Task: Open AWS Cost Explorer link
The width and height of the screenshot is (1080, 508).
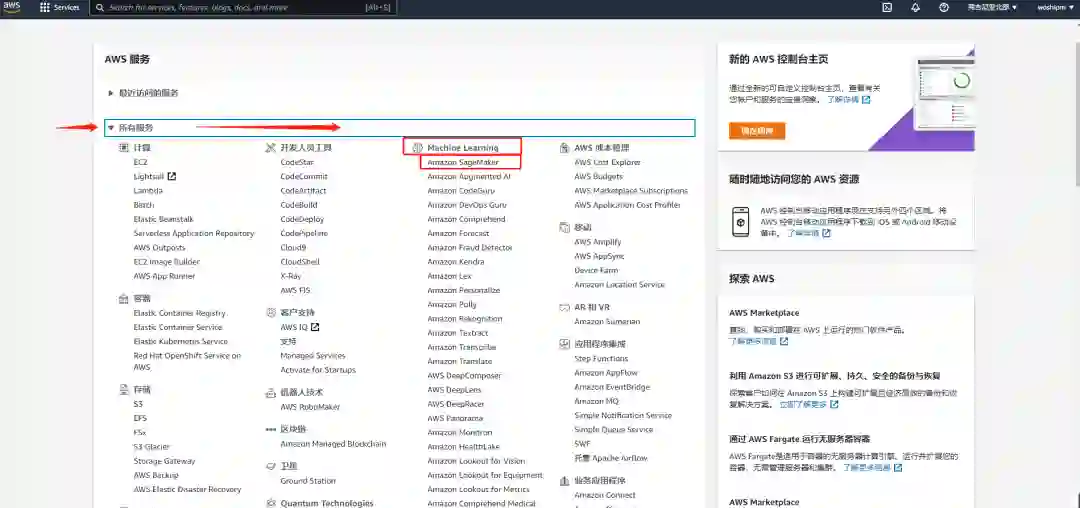Action: [x=607, y=162]
